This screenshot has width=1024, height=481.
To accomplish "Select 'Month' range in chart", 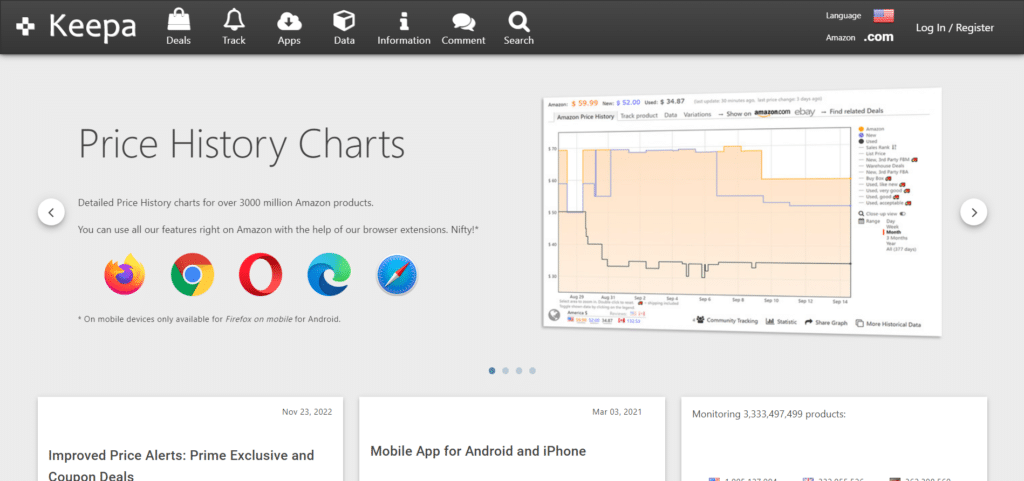I will point(893,232).
